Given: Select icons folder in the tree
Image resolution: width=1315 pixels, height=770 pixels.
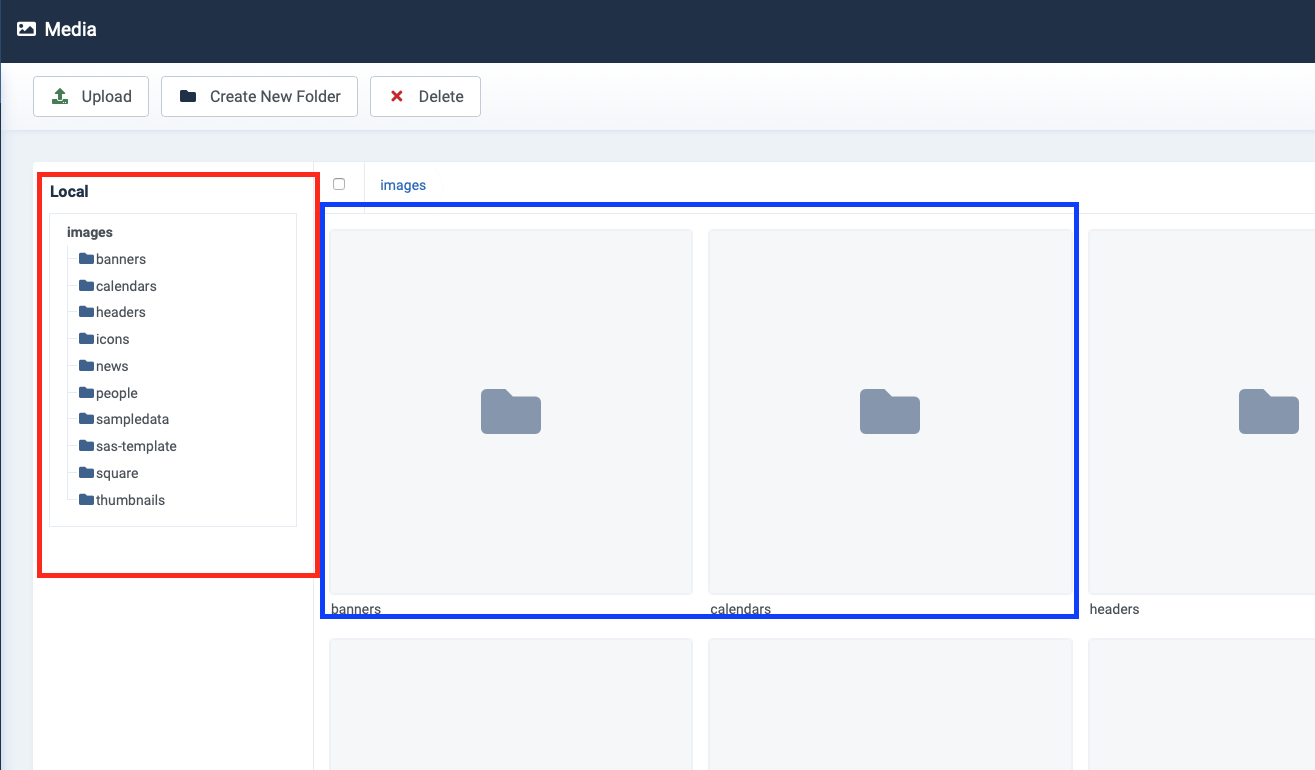Looking at the screenshot, I should 113,339.
